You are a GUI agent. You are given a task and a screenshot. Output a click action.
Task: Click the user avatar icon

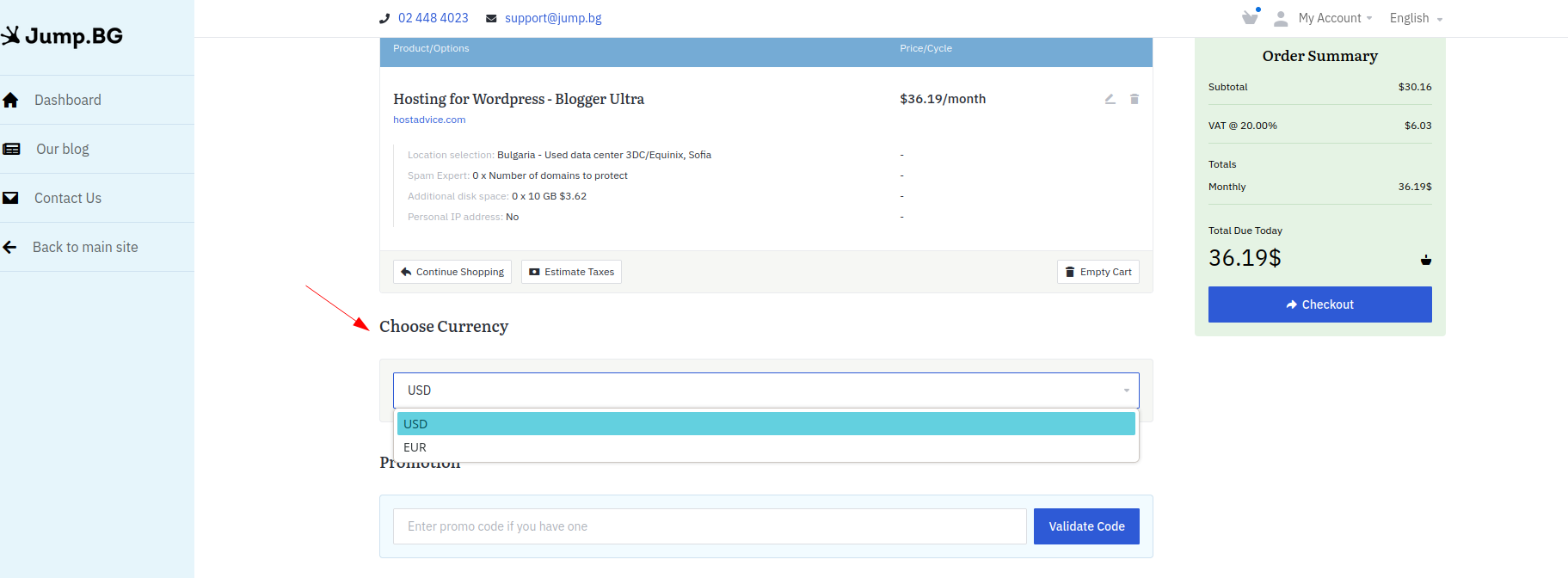click(x=1281, y=18)
